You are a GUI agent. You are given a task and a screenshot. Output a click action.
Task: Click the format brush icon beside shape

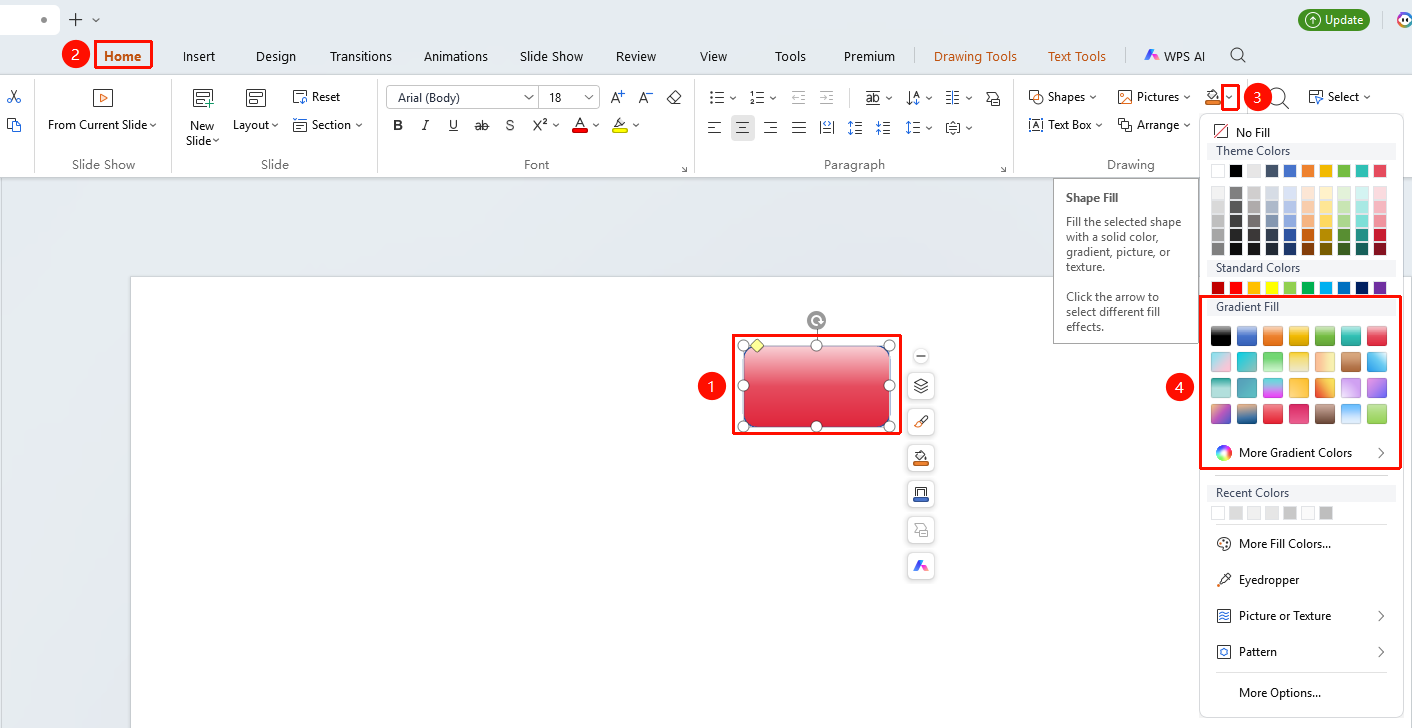(921, 421)
